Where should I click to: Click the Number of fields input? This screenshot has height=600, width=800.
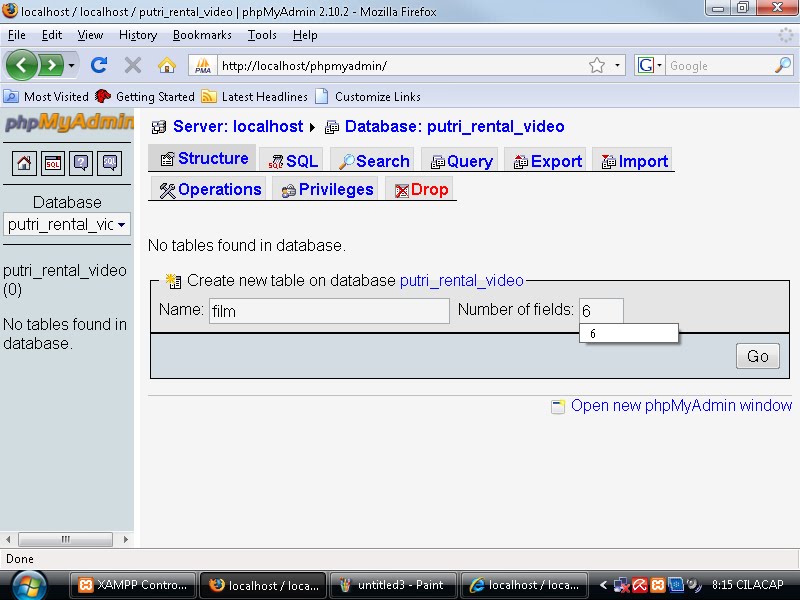pyautogui.click(x=601, y=311)
